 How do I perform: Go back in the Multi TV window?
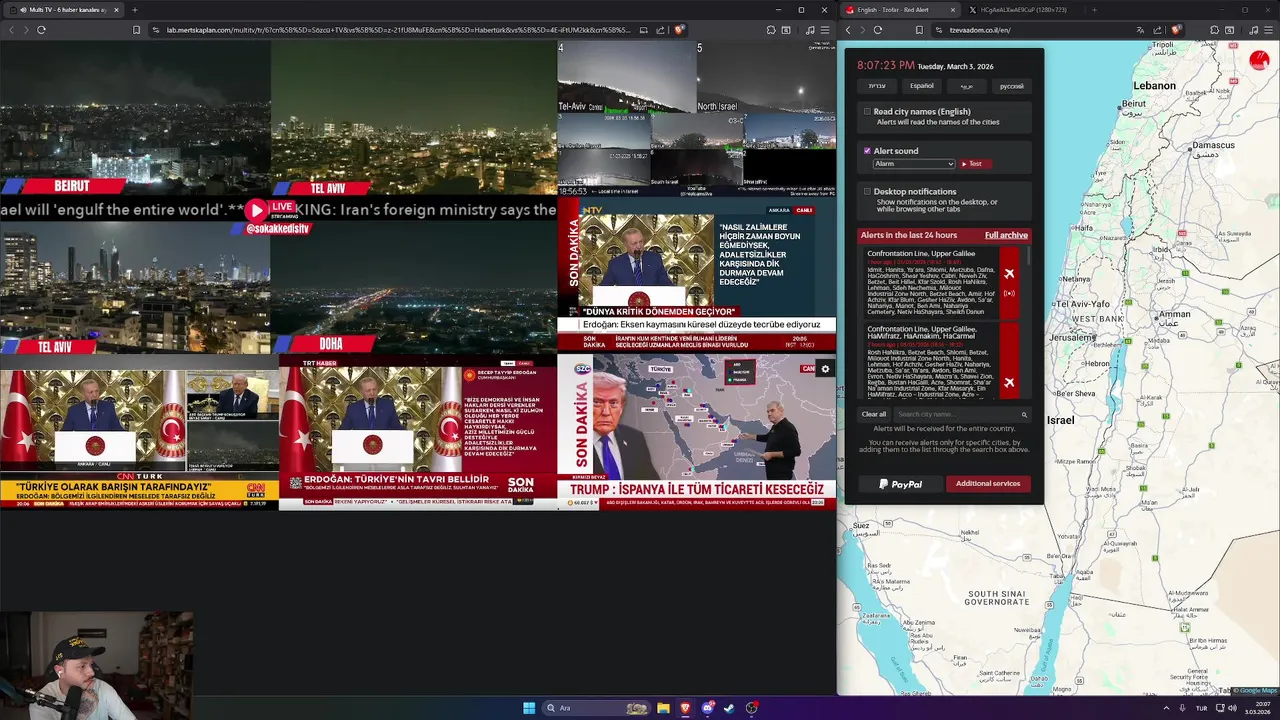pos(11,30)
